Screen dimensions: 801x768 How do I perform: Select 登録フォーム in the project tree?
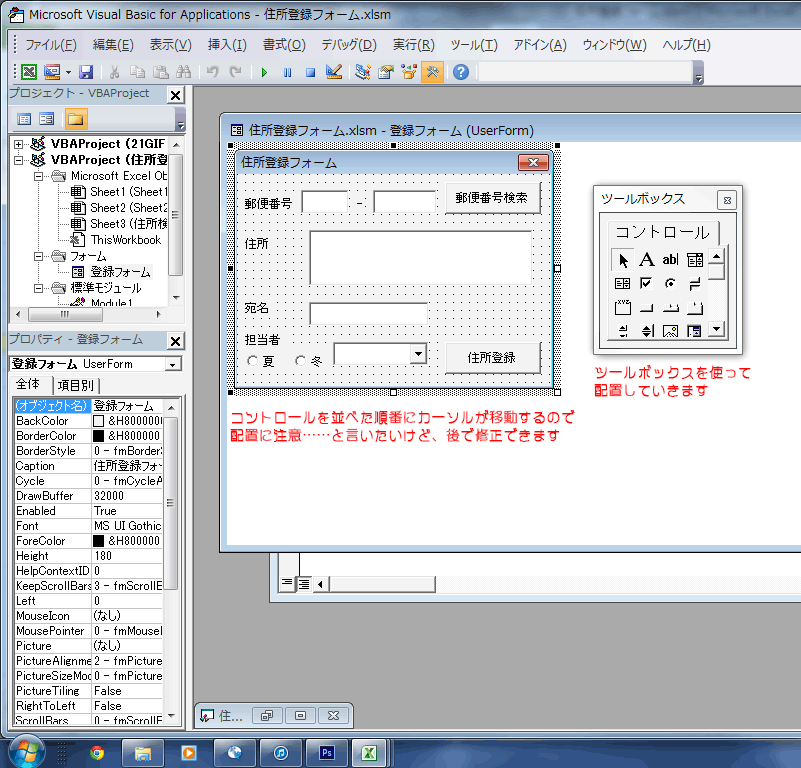[x=121, y=272]
